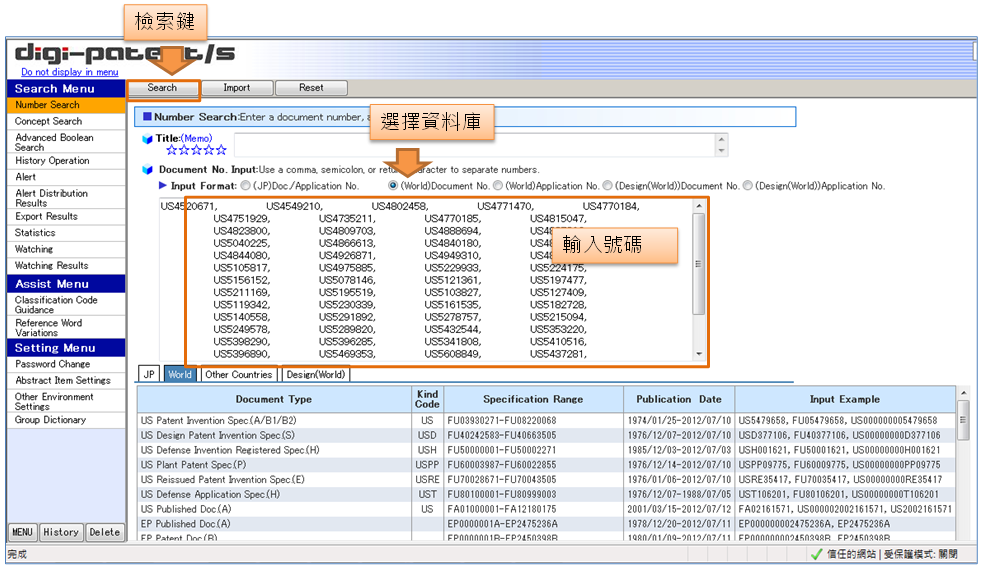Click the History button at bottom left
Viewport: 983px width, 569px height.
[61, 533]
